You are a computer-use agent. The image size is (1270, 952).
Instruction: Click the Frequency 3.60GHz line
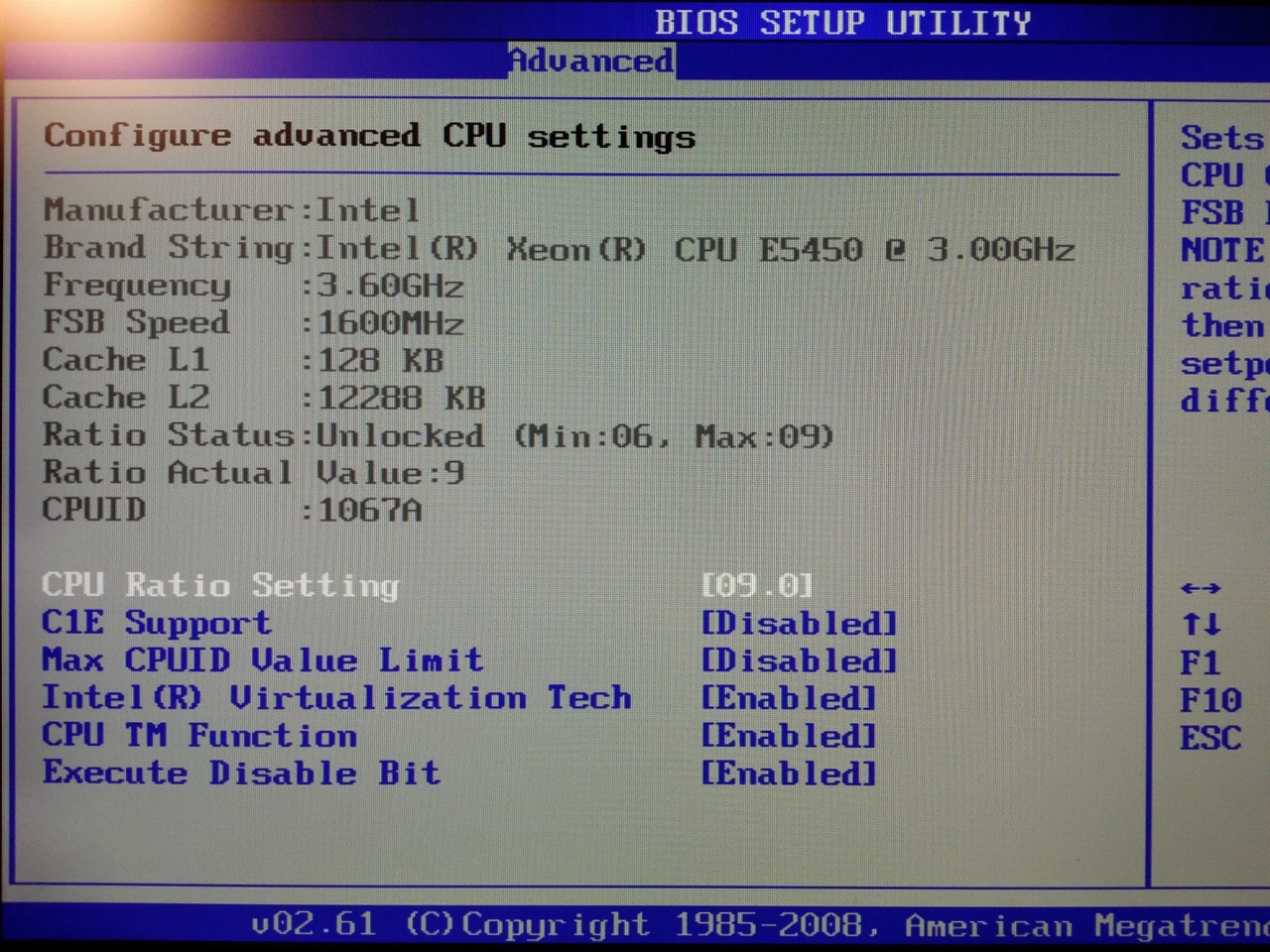coord(253,286)
